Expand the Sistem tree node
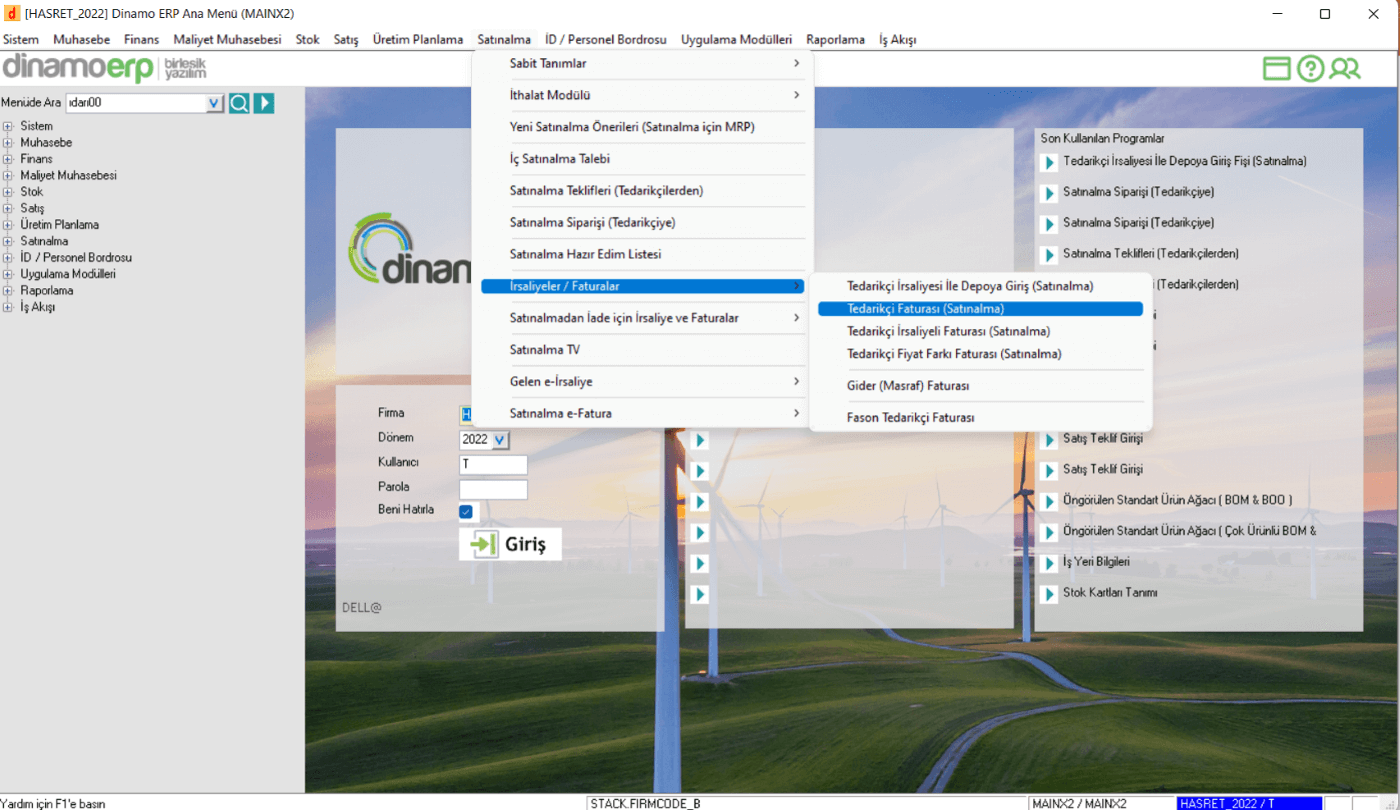The width and height of the screenshot is (1400, 810). (8, 126)
